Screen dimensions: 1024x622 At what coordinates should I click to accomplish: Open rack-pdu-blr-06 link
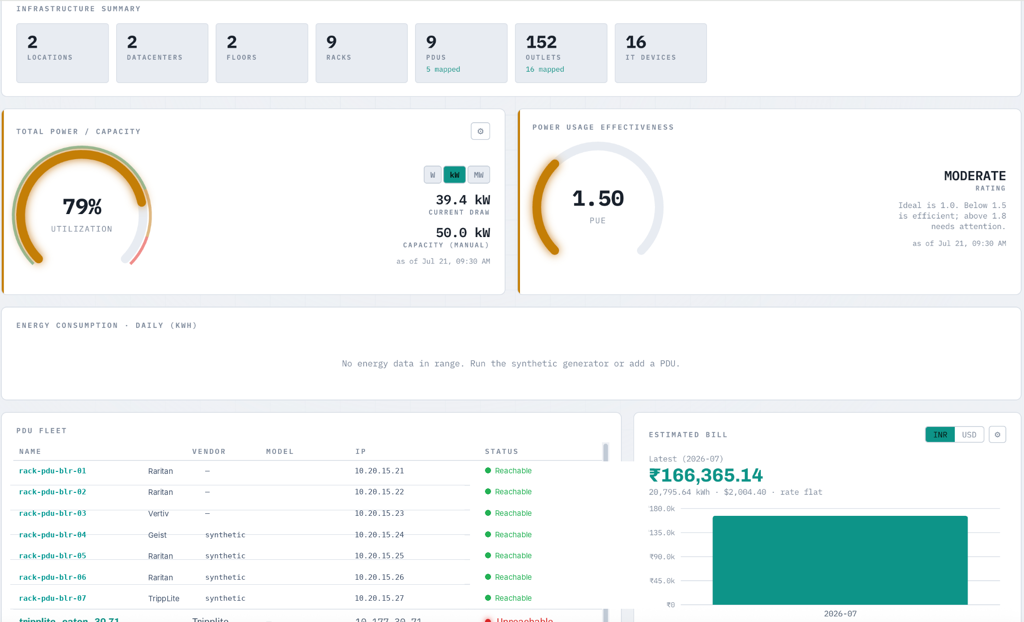coord(52,577)
